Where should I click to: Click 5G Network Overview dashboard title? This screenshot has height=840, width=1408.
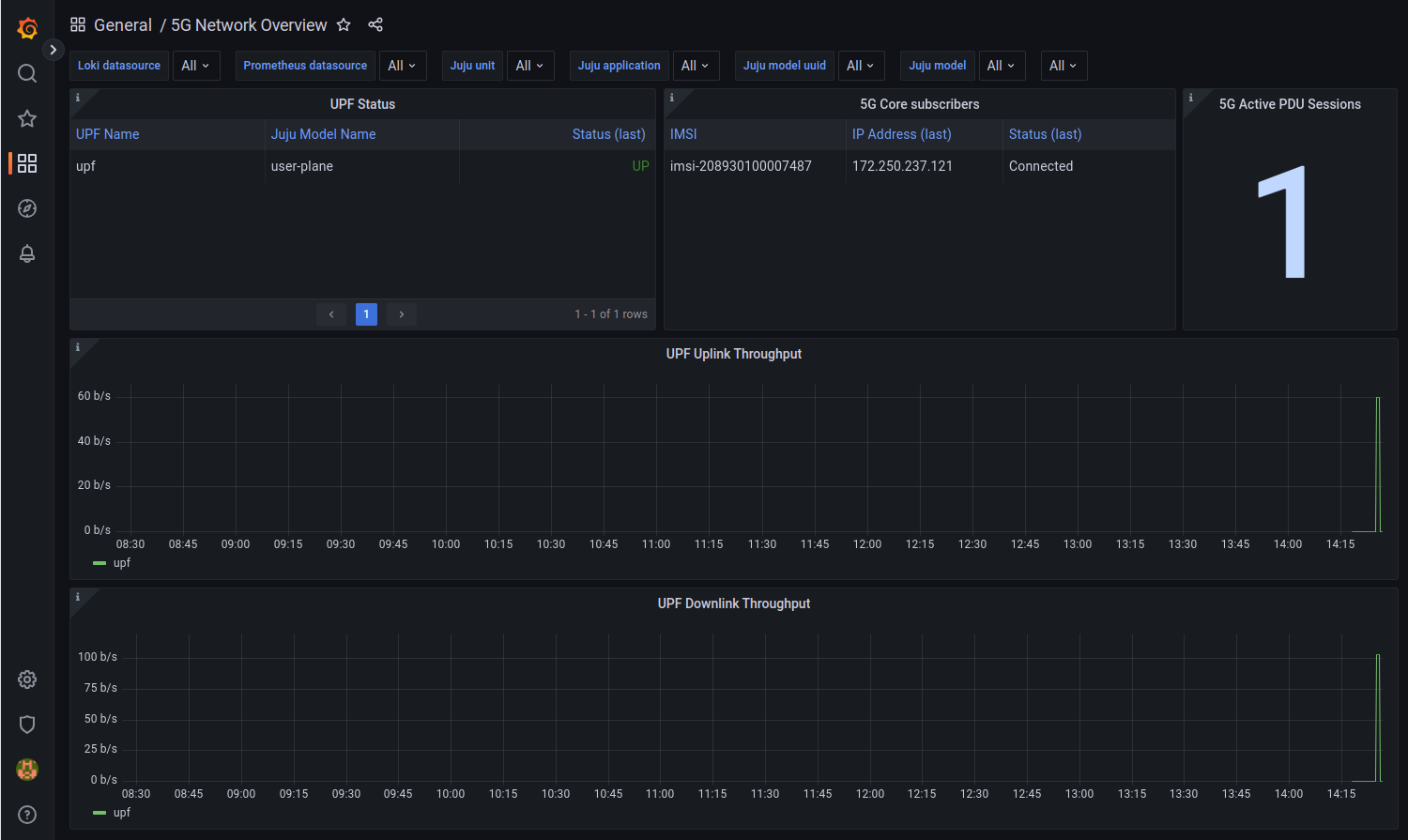click(x=249, y=25)
